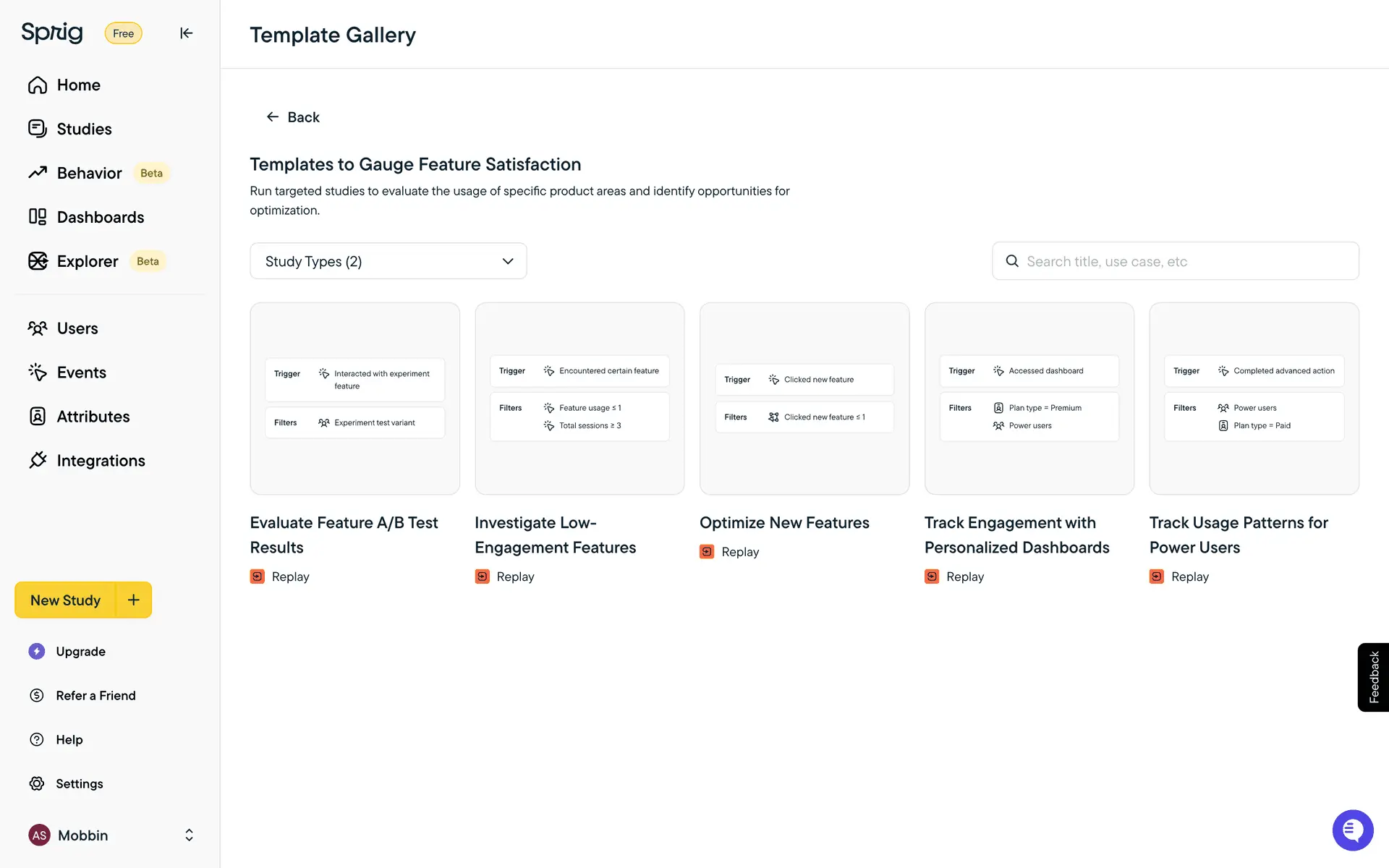
Task: Click the Home icon in the sidebar
Action: (x=38, y=85)
